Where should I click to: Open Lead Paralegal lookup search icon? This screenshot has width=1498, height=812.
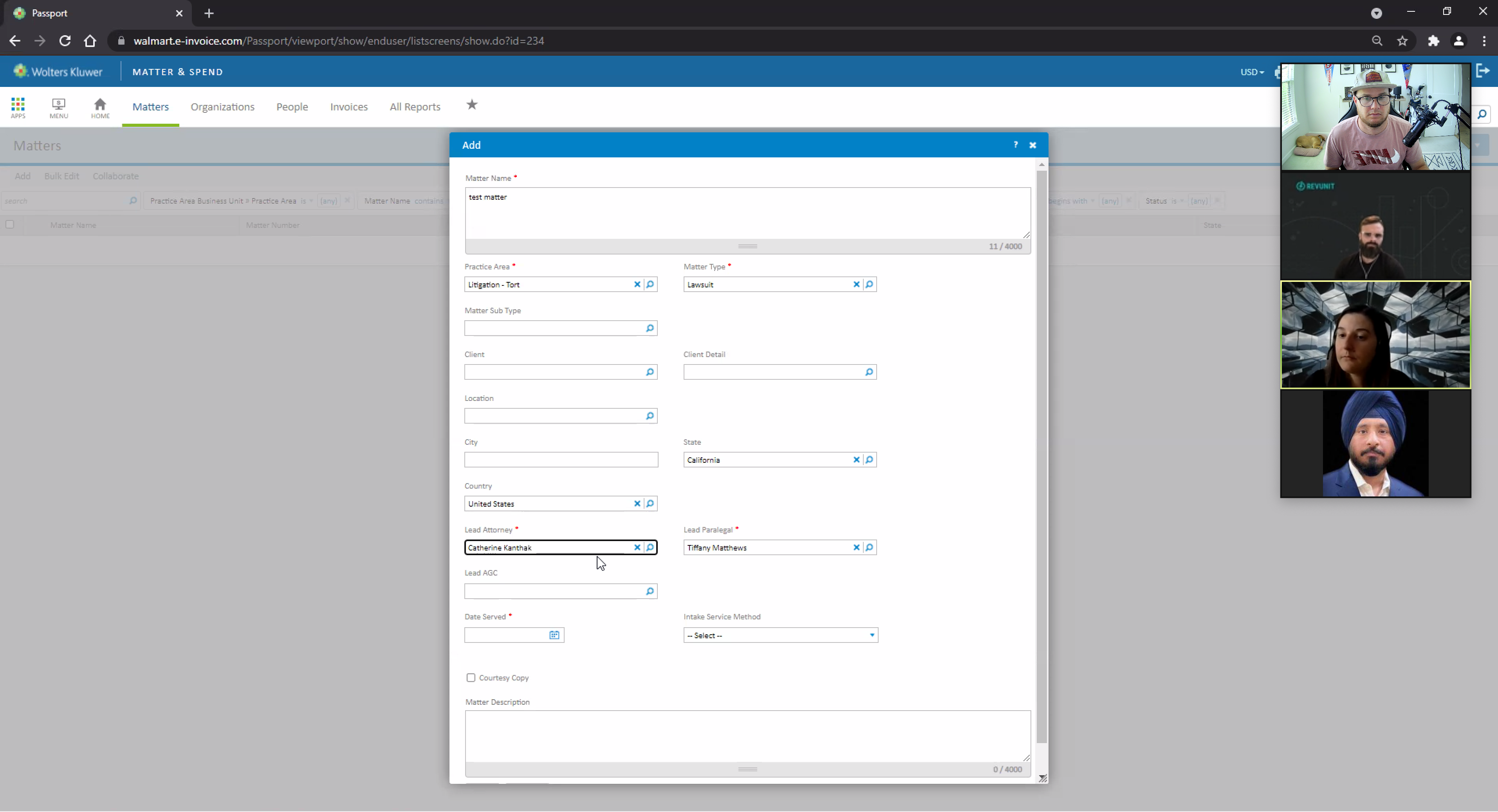[x=869, y=547]
